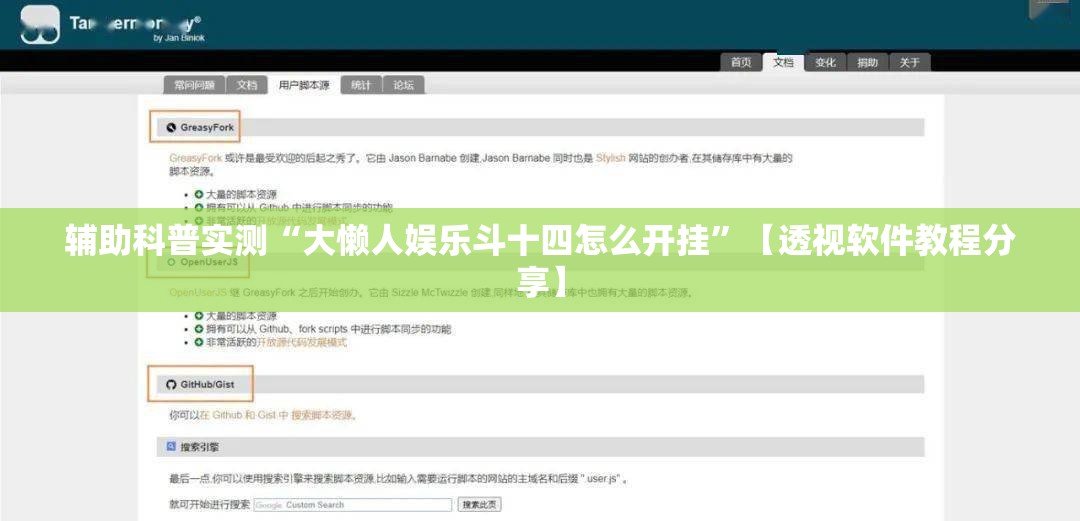Switch to the 统计 sub-tab
Viewport: 1080px width, 521px height.
[x=361, y=85]
